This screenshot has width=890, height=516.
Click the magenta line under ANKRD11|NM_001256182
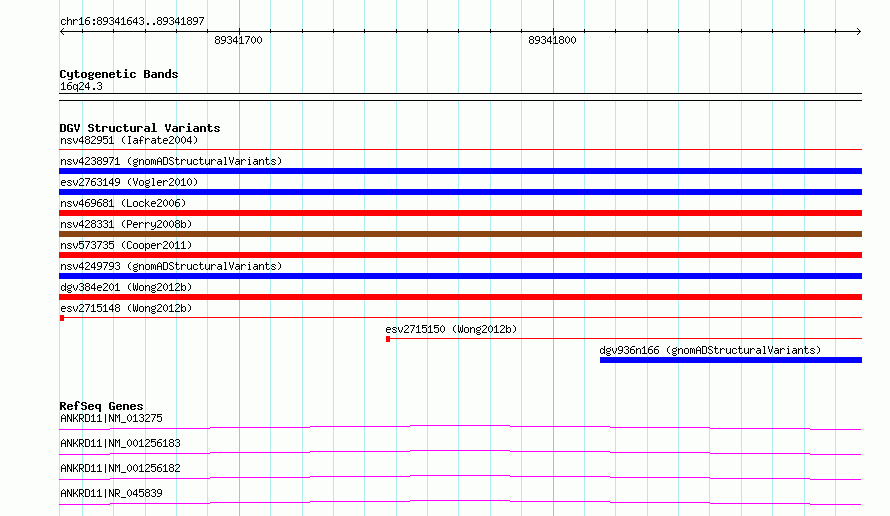coord(460,476)
